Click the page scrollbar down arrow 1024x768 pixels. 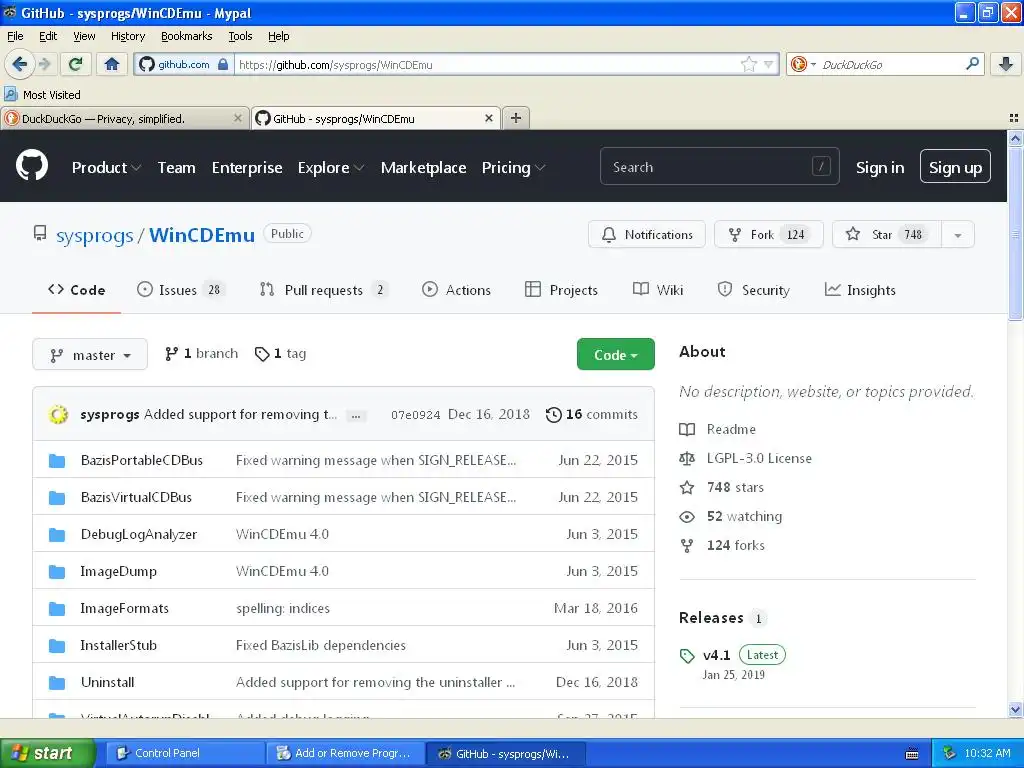coord(1015,710)
